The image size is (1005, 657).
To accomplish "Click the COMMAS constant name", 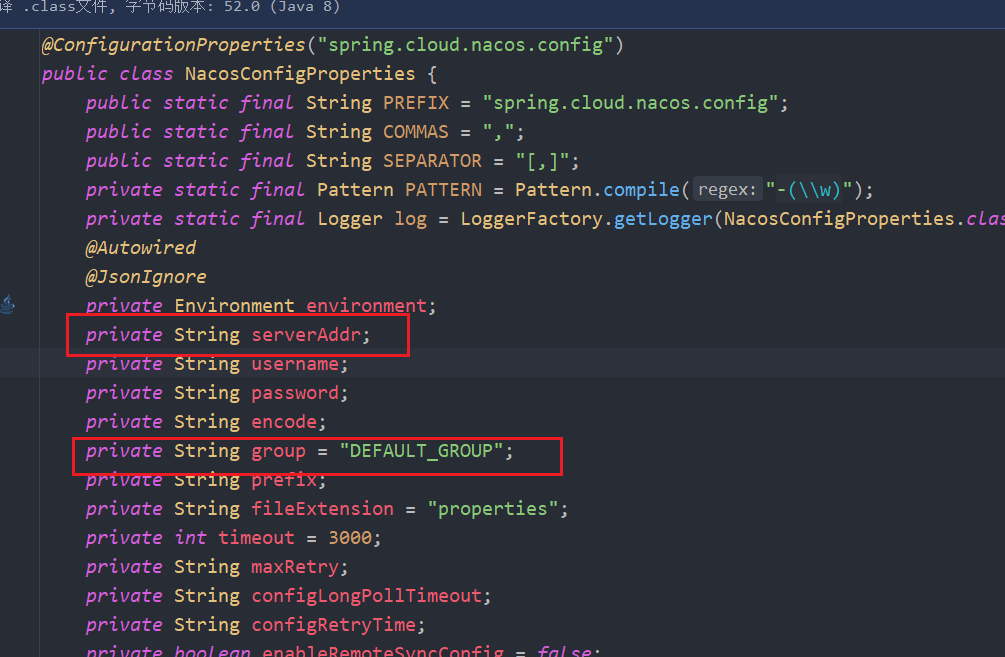I will coord(416,132).
